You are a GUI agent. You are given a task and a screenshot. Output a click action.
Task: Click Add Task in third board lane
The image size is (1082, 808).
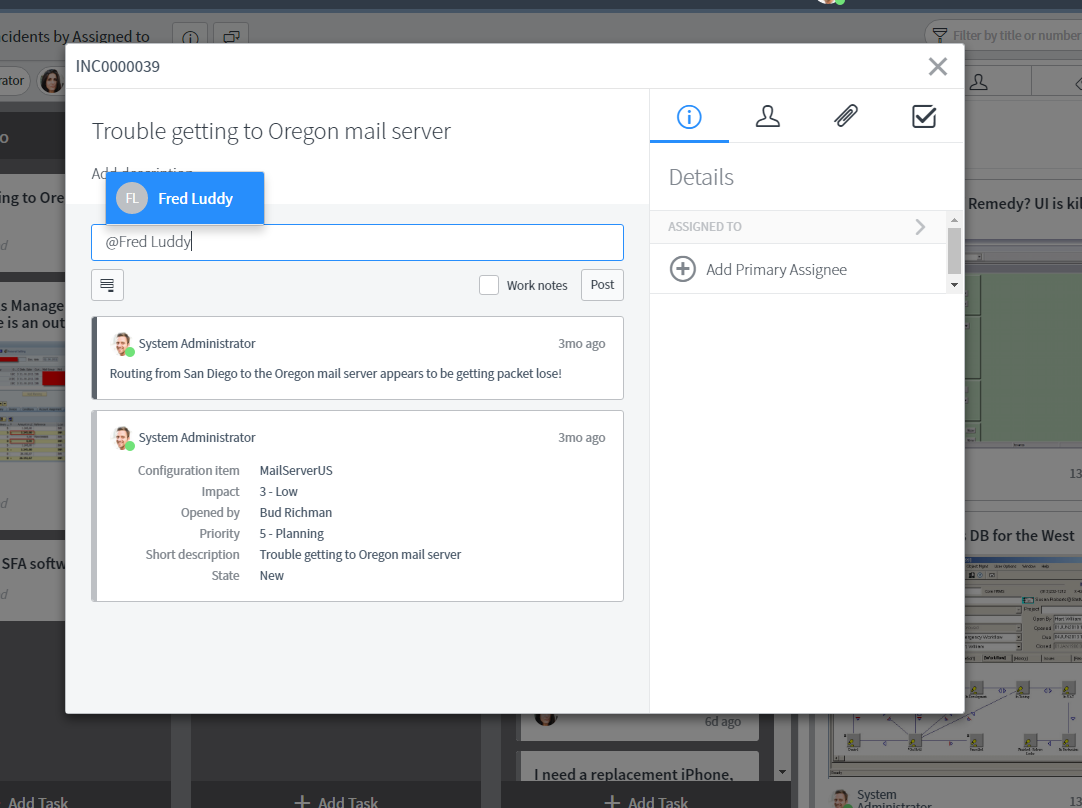[x=646, y=802]
